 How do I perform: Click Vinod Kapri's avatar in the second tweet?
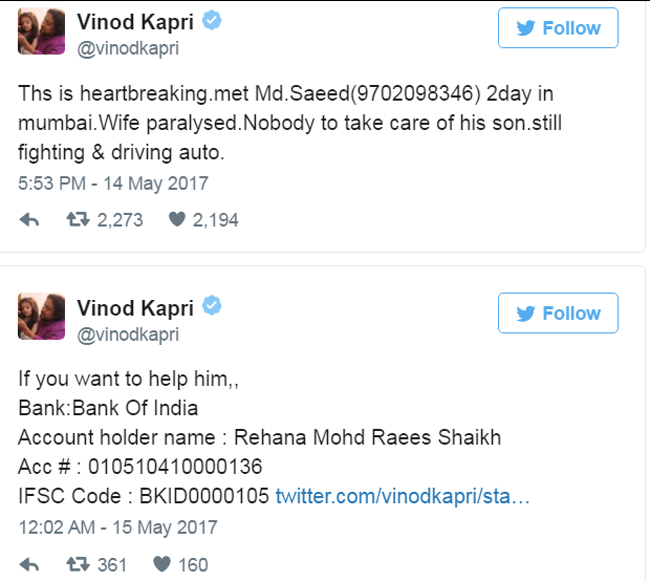[x=41, y=316]
